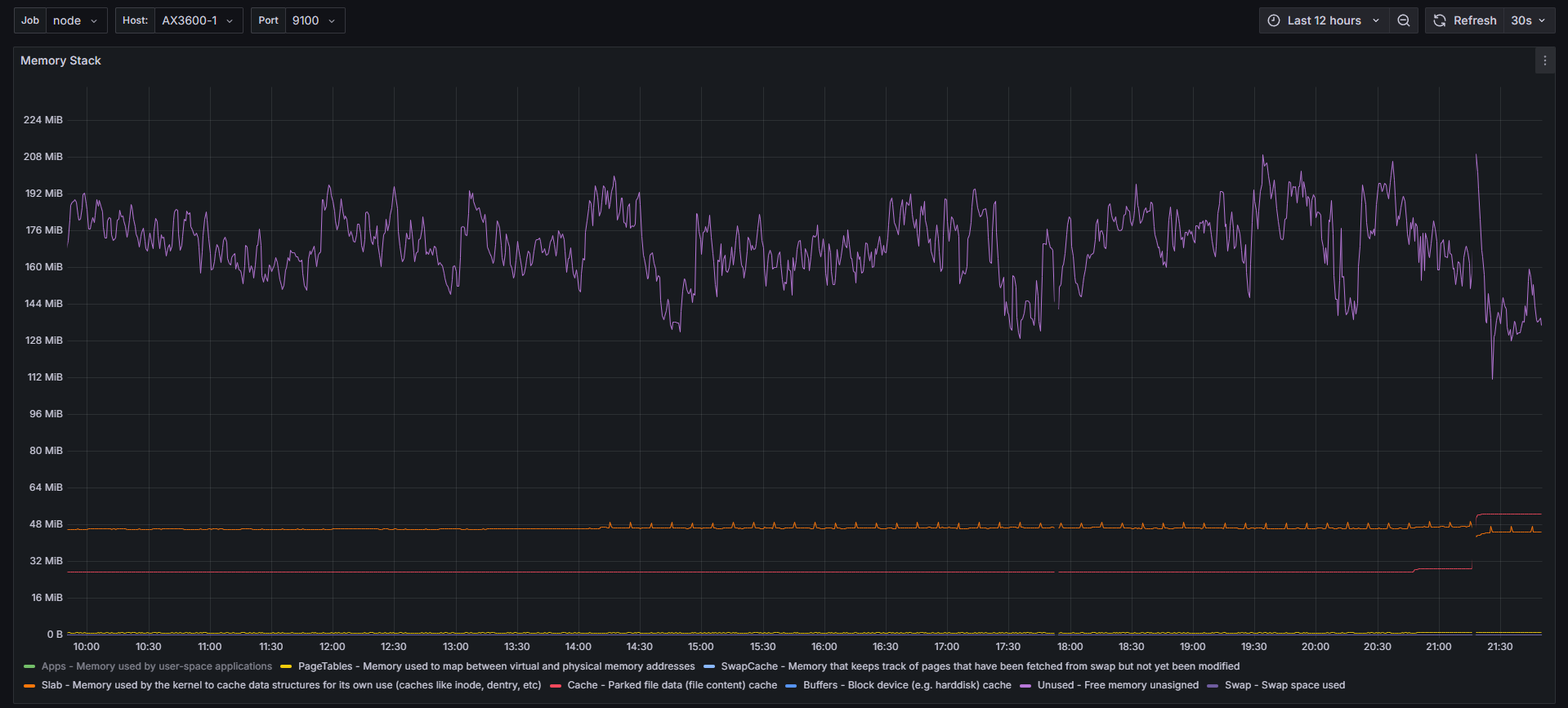Viewport: 1568px width, 708px height.
Task: Toggle the Apps series legend label
Action: 156,666
